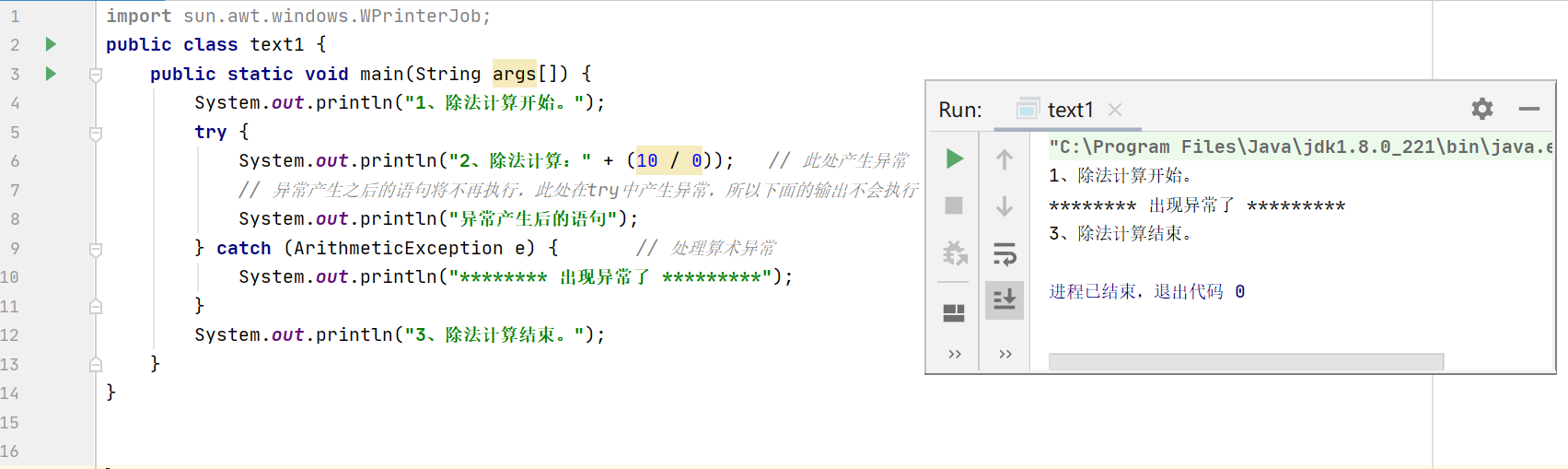Toggle soft-wrap in Run console
The image size is (1568, 469).
[1005, 253]
